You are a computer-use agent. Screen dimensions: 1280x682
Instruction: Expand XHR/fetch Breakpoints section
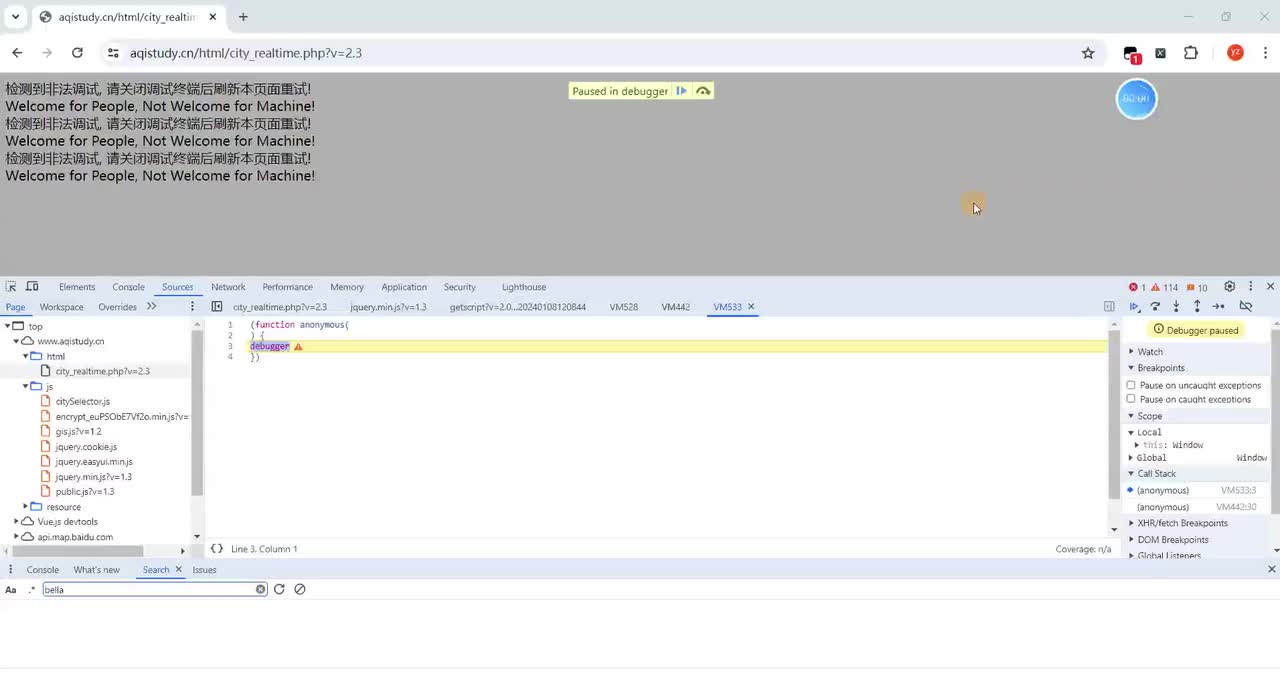[1131, 523]
